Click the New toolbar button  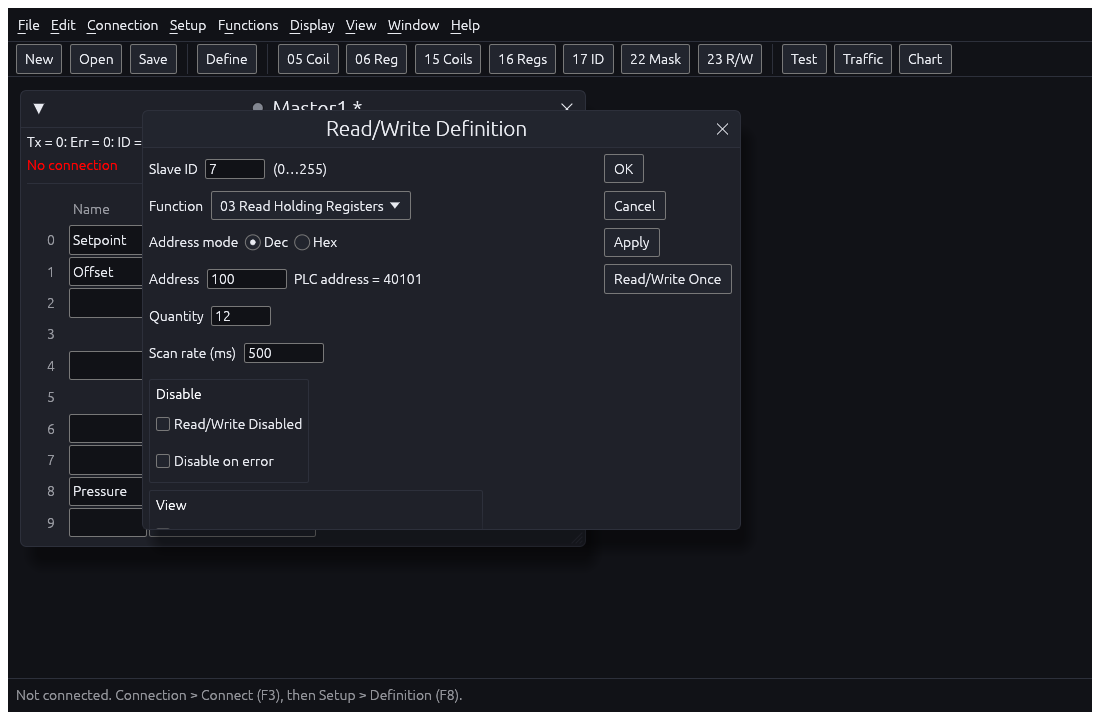[x=39, y=59]
